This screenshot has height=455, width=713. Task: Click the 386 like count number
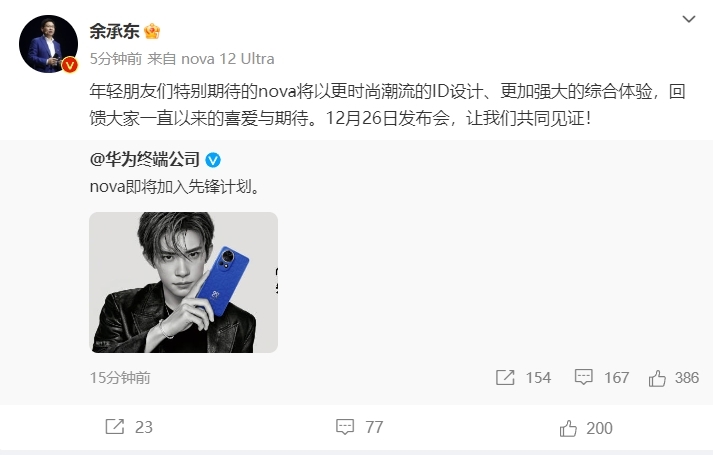687,378
